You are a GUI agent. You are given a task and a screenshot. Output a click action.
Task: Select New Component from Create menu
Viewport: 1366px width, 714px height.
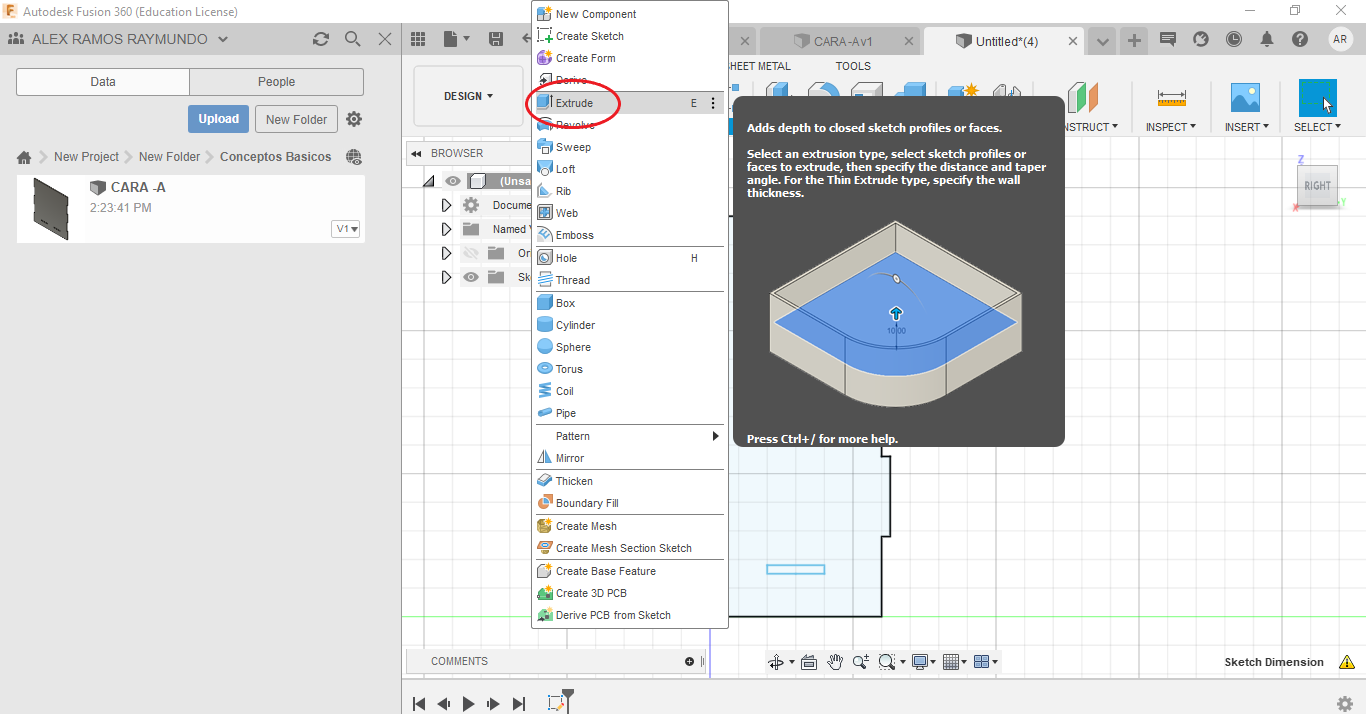[x=629, y=14]
